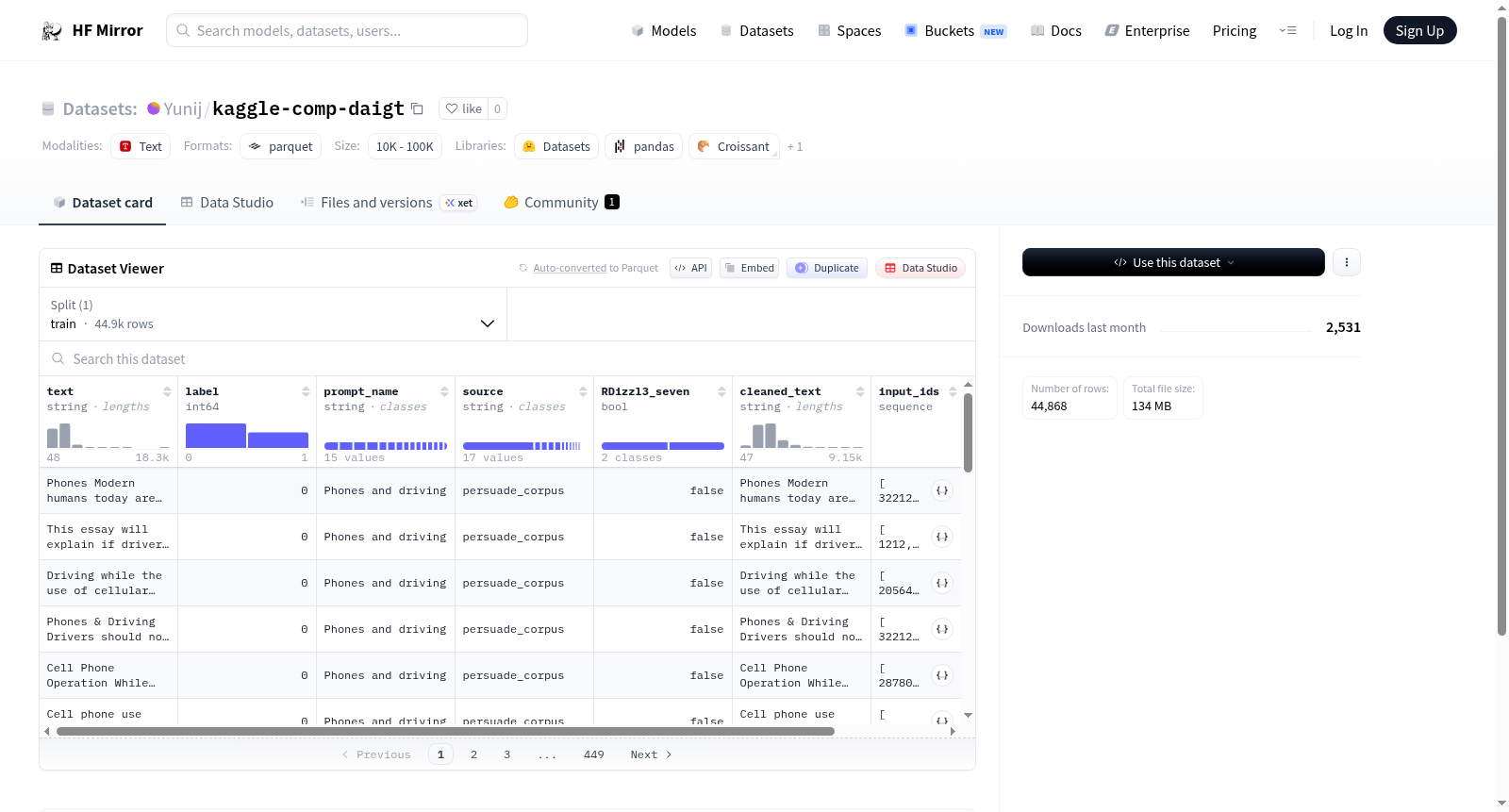
Task: Open the Buckets page
Action: pos(955,31)
